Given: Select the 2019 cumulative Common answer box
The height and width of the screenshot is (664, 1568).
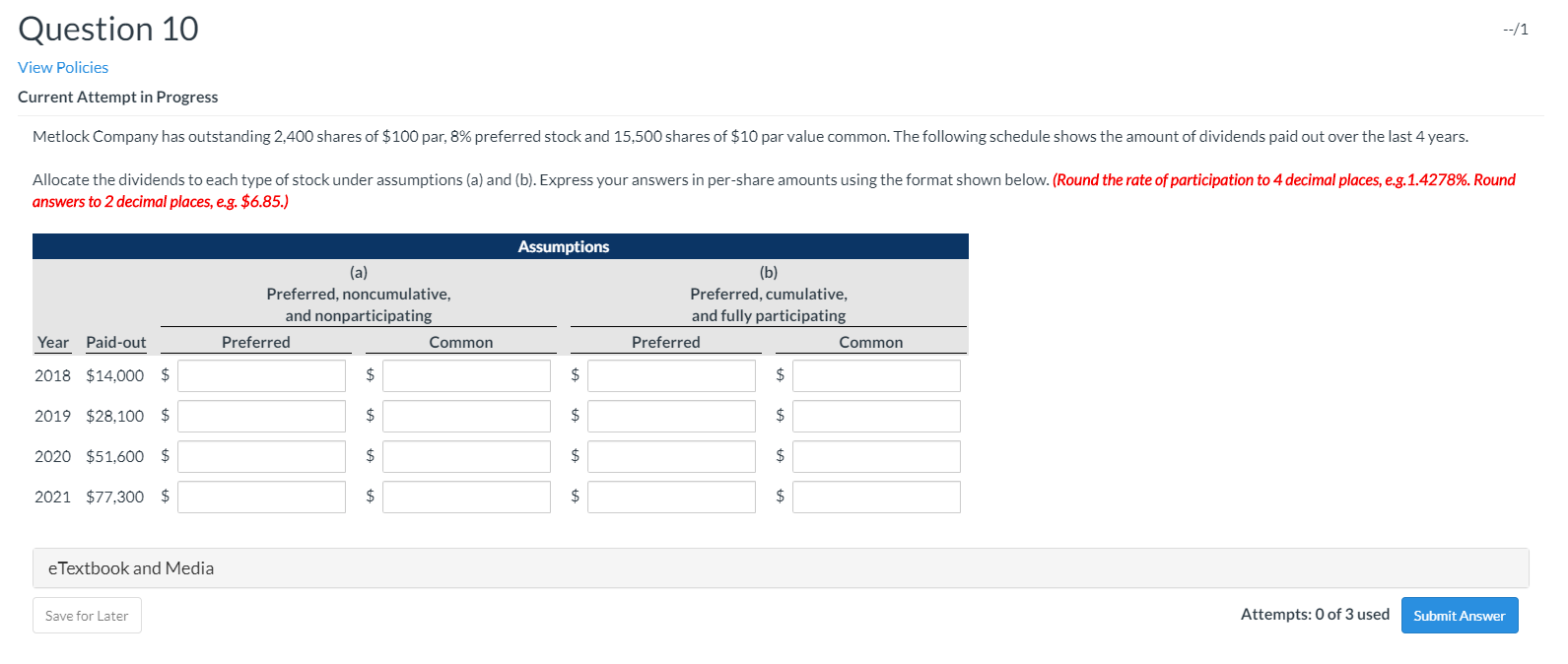Looking at the screenshot, I should tap(875, 416).
